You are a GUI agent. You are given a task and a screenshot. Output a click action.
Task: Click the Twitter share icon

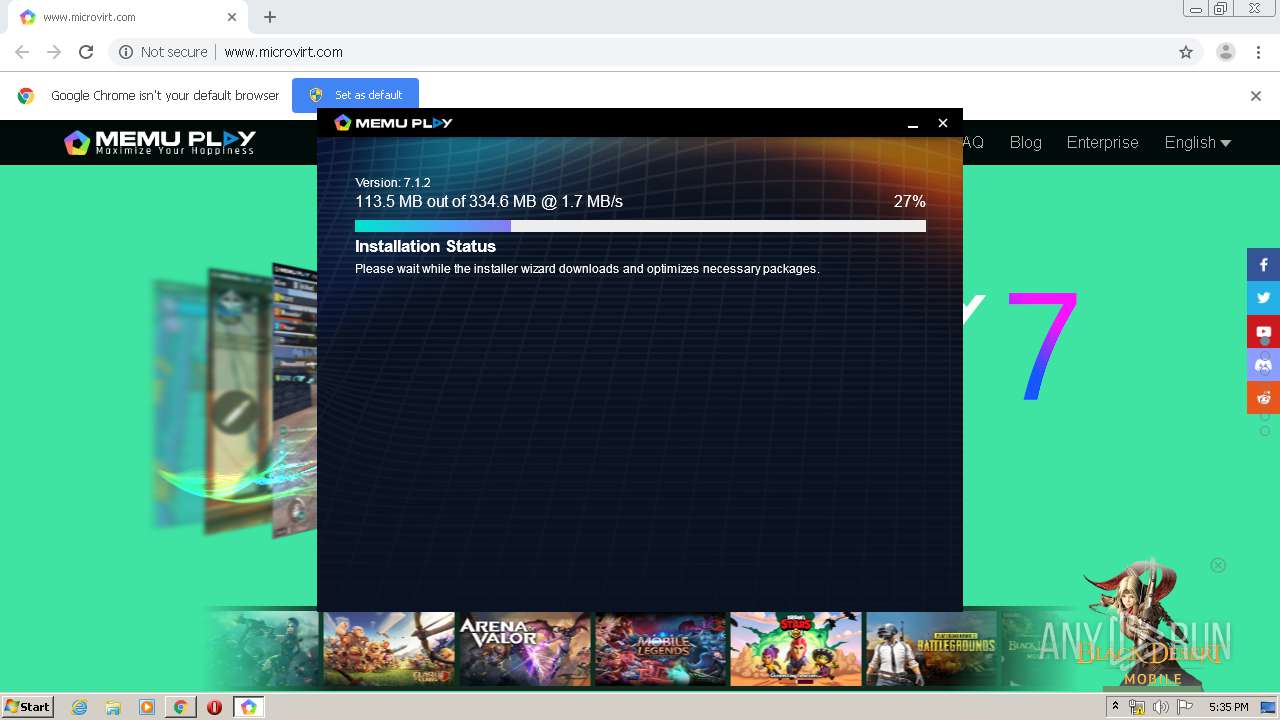click(x=1263, y=298)
